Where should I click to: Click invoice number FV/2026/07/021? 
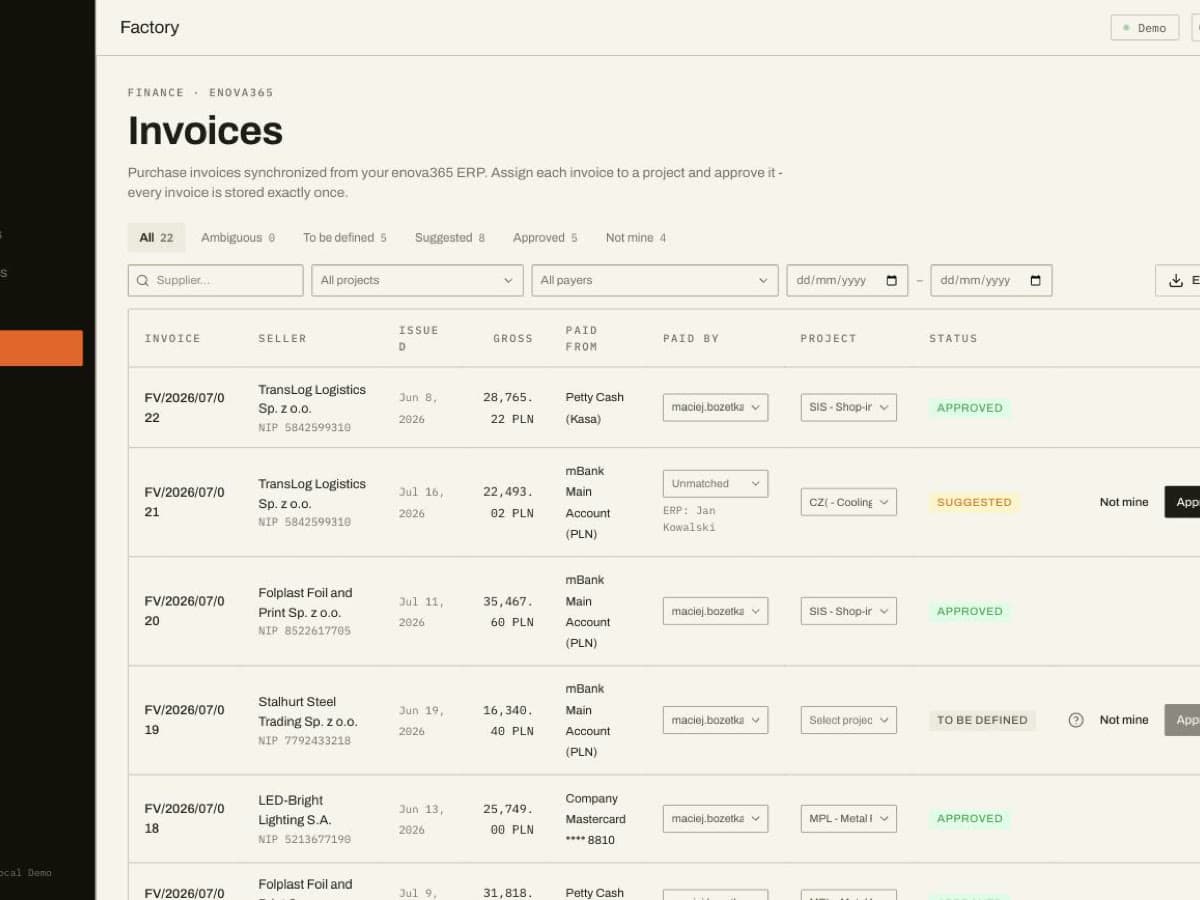184,502
